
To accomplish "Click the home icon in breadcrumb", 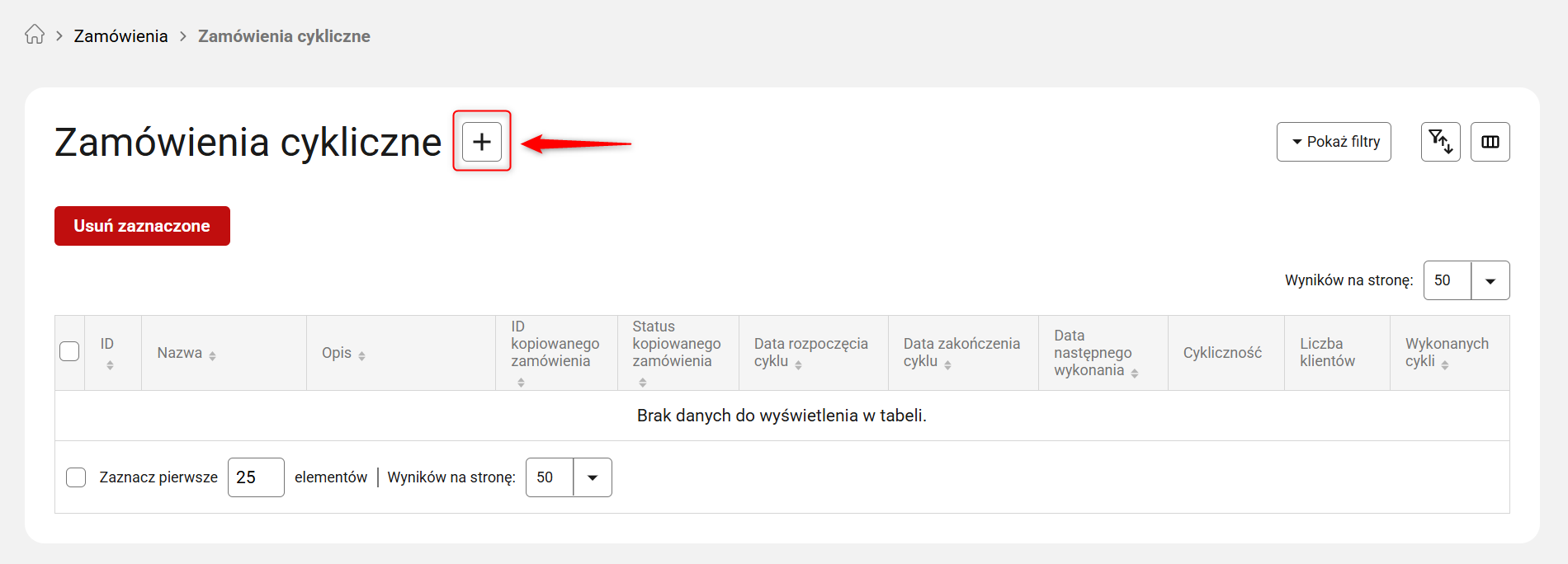I will 34,35.
